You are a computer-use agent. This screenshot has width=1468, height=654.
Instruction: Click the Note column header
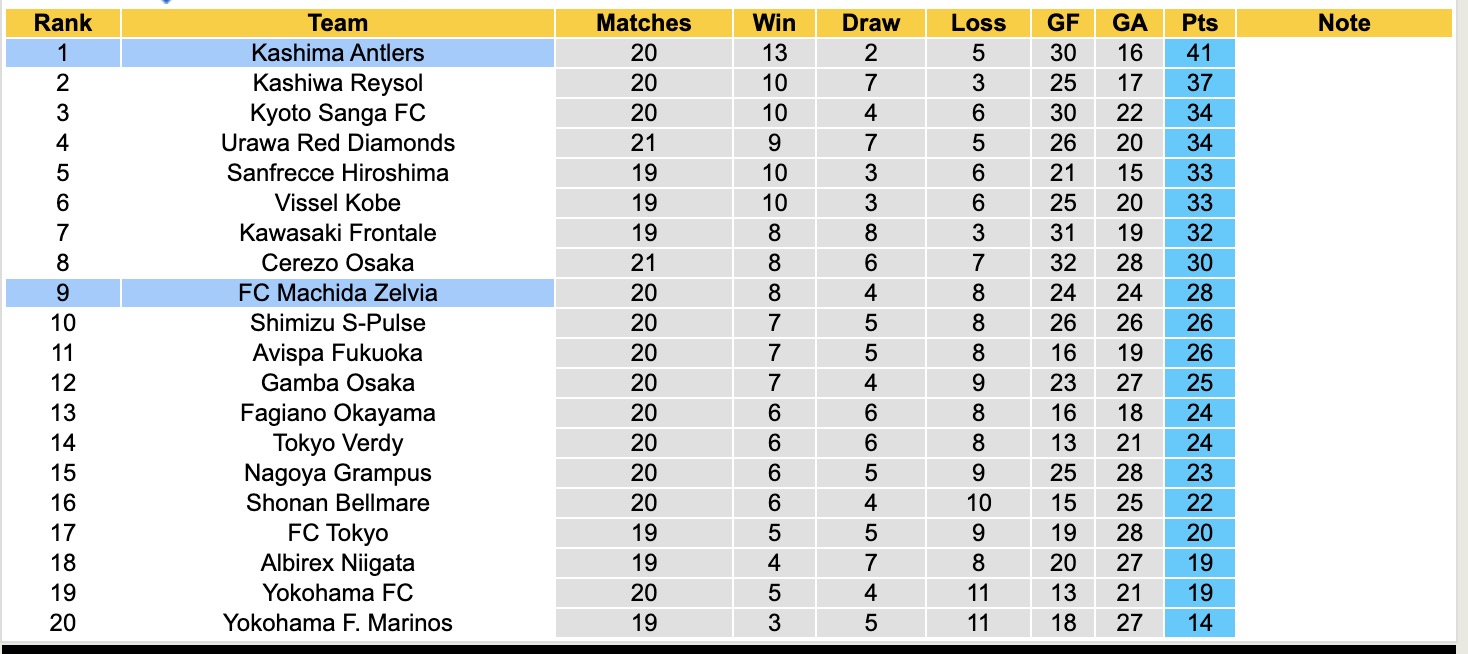click(x=1343, y=23)
